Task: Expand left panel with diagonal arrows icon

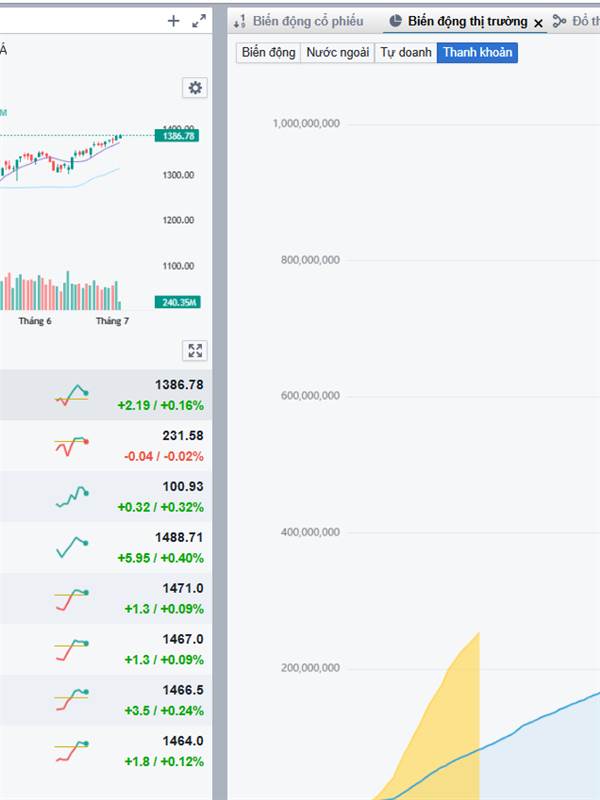Action: click(198, 20)
